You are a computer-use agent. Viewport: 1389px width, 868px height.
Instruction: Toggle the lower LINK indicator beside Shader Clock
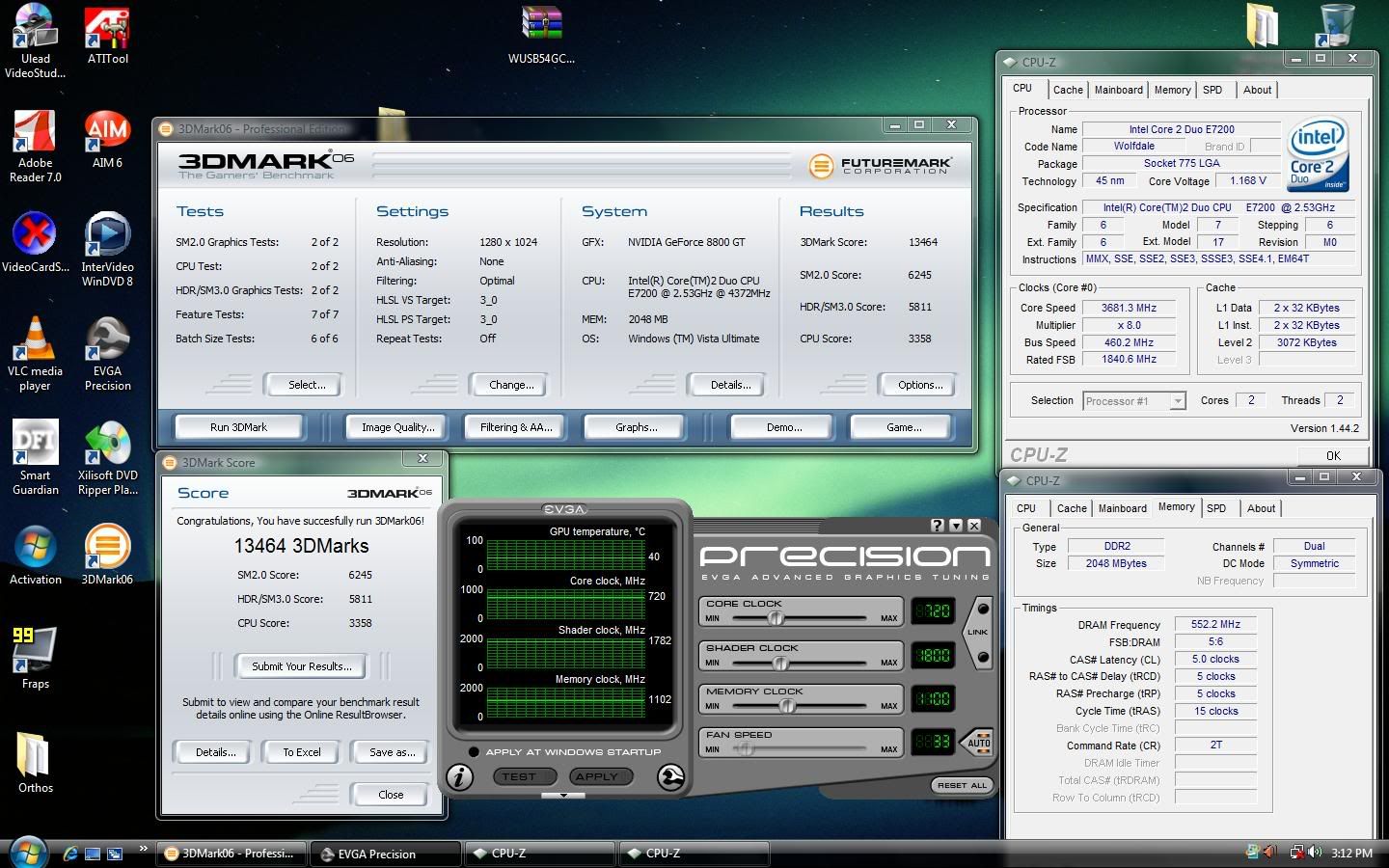[983, 658]
